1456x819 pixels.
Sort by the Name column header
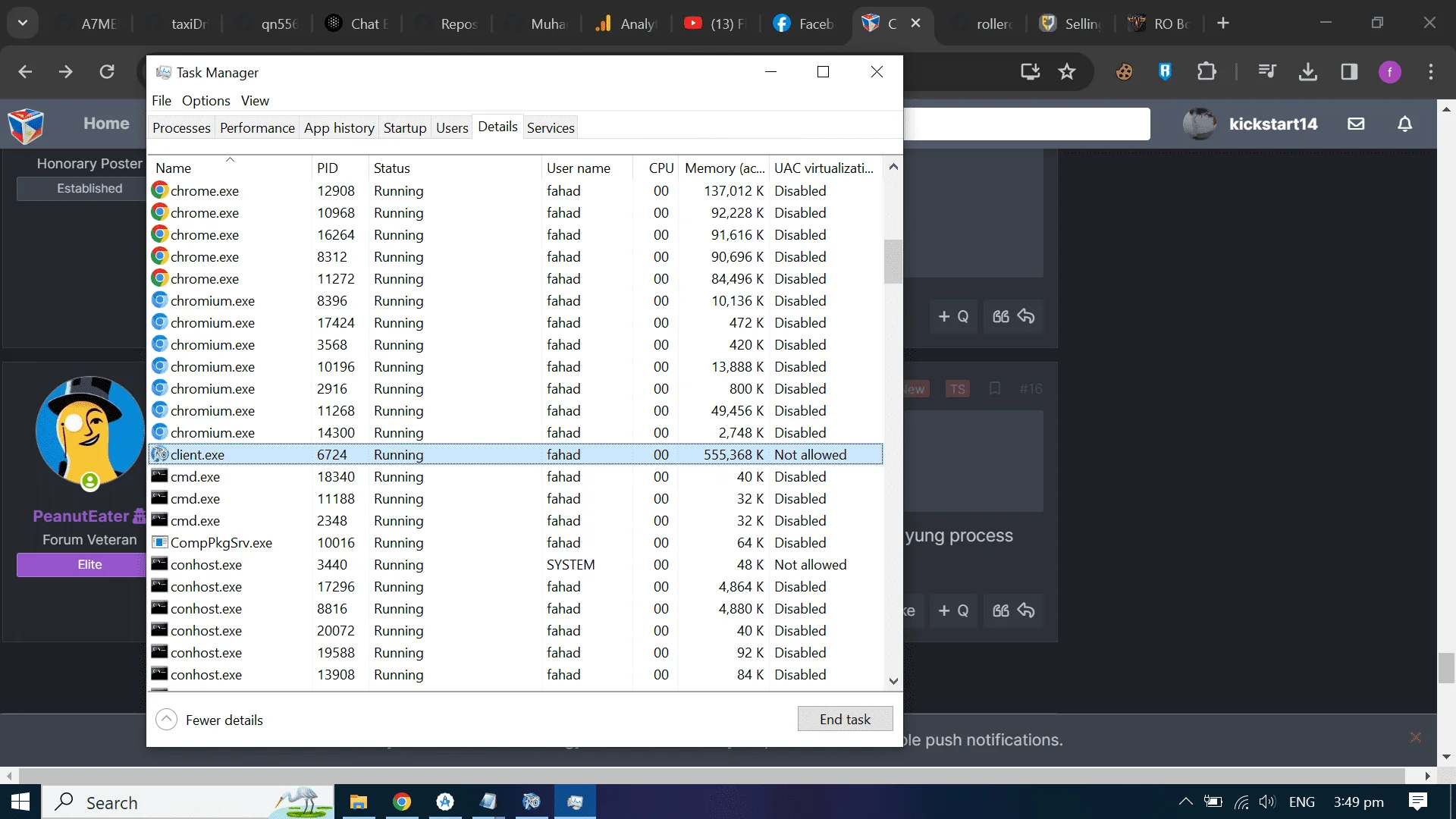point(230,168)
